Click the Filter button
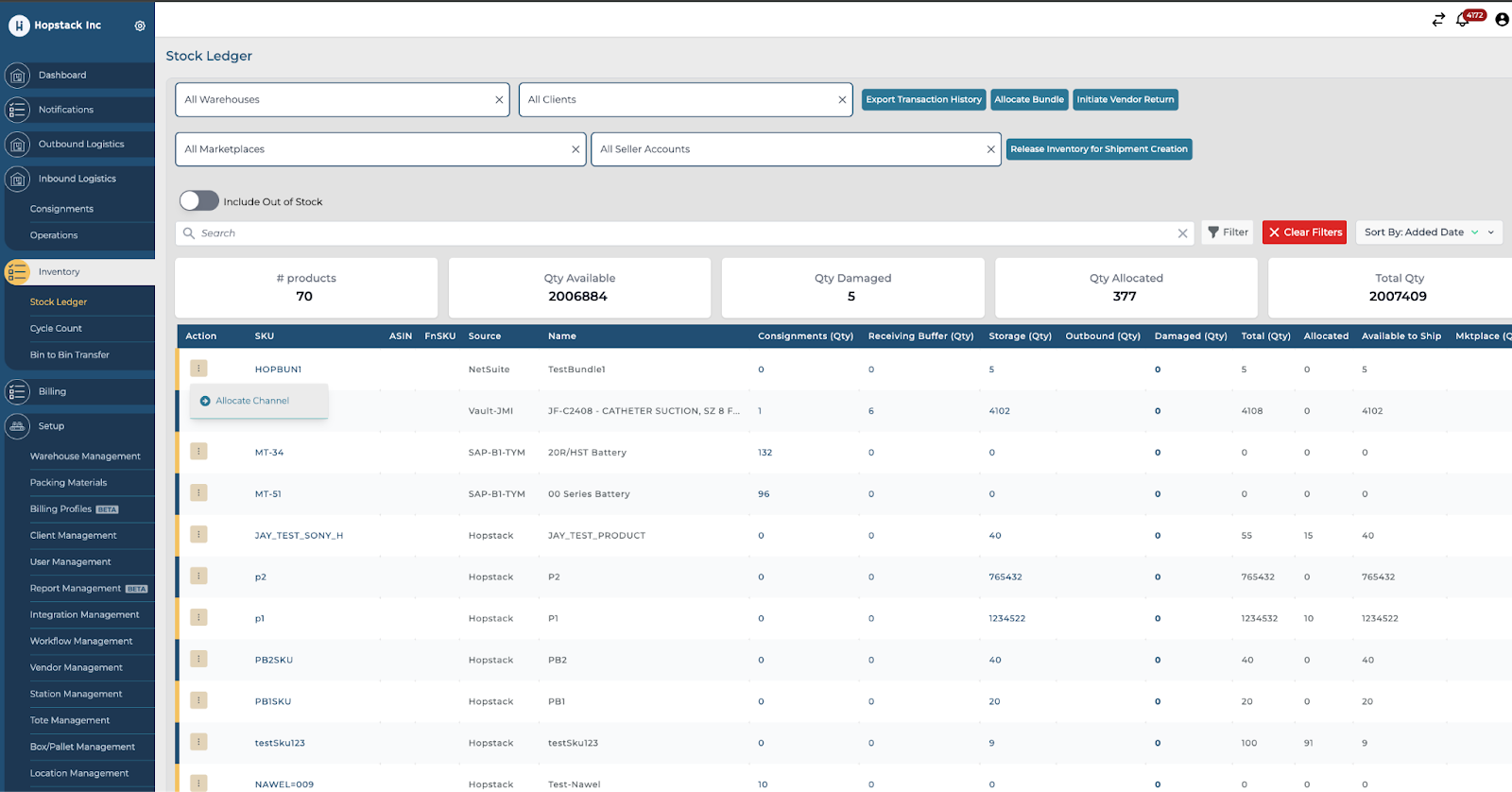1512x792 pixels. point(1228,232)
